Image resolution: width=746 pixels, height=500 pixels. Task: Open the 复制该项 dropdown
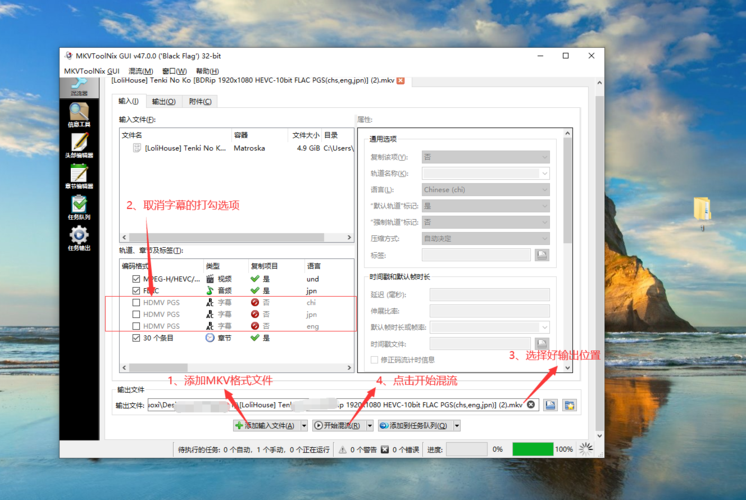(485, 157)
